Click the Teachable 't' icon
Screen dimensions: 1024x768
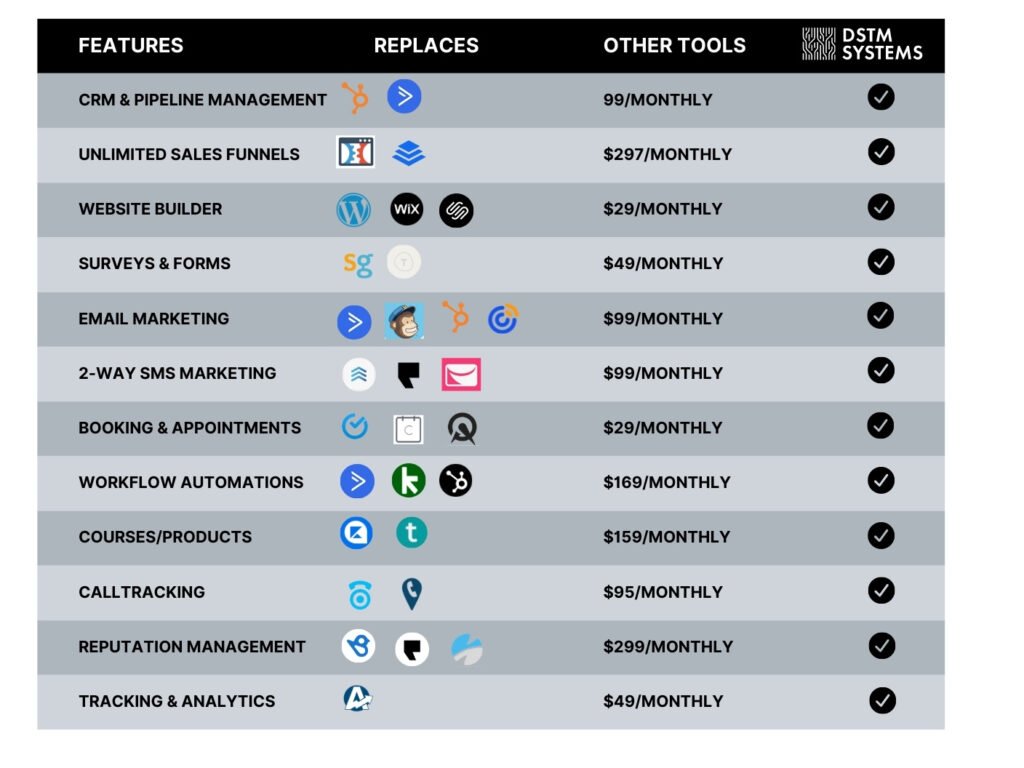pyautogui.click(x=411, y=533)
